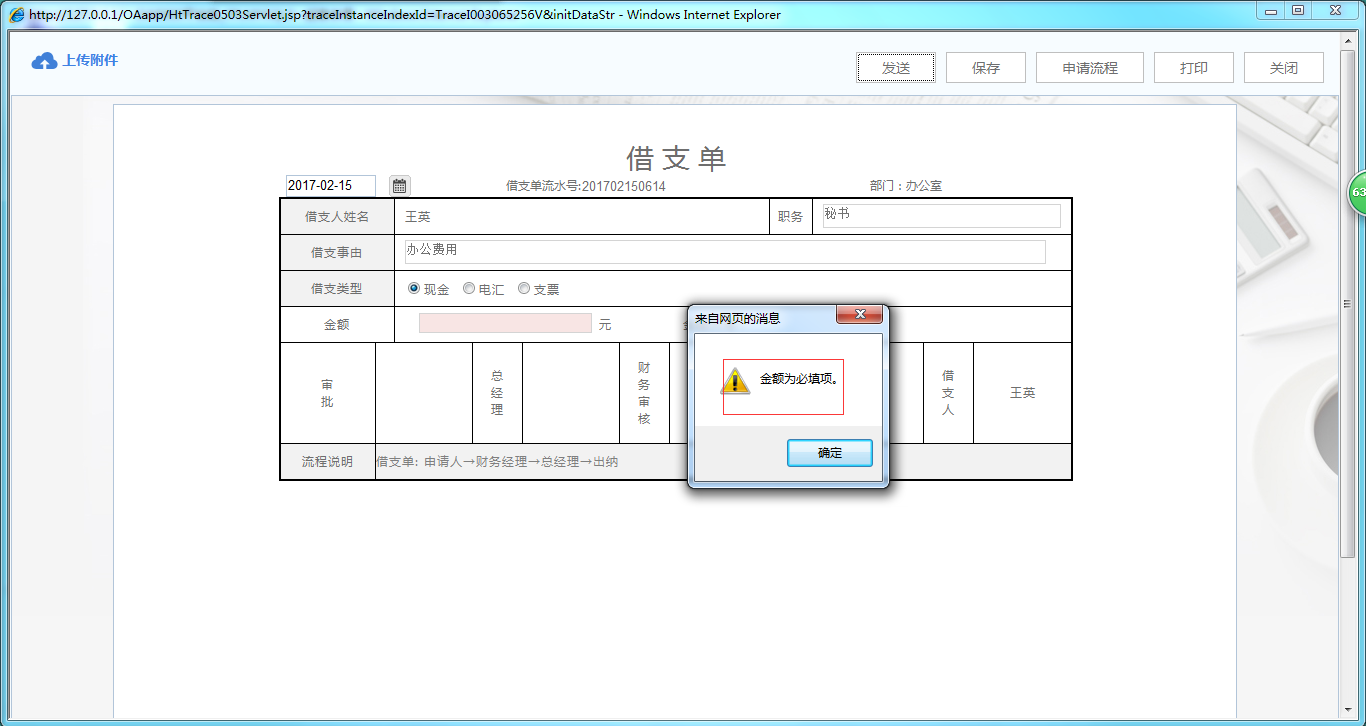
Task: Click the green badge on the right edge
Action: [x=1358, y=191]
